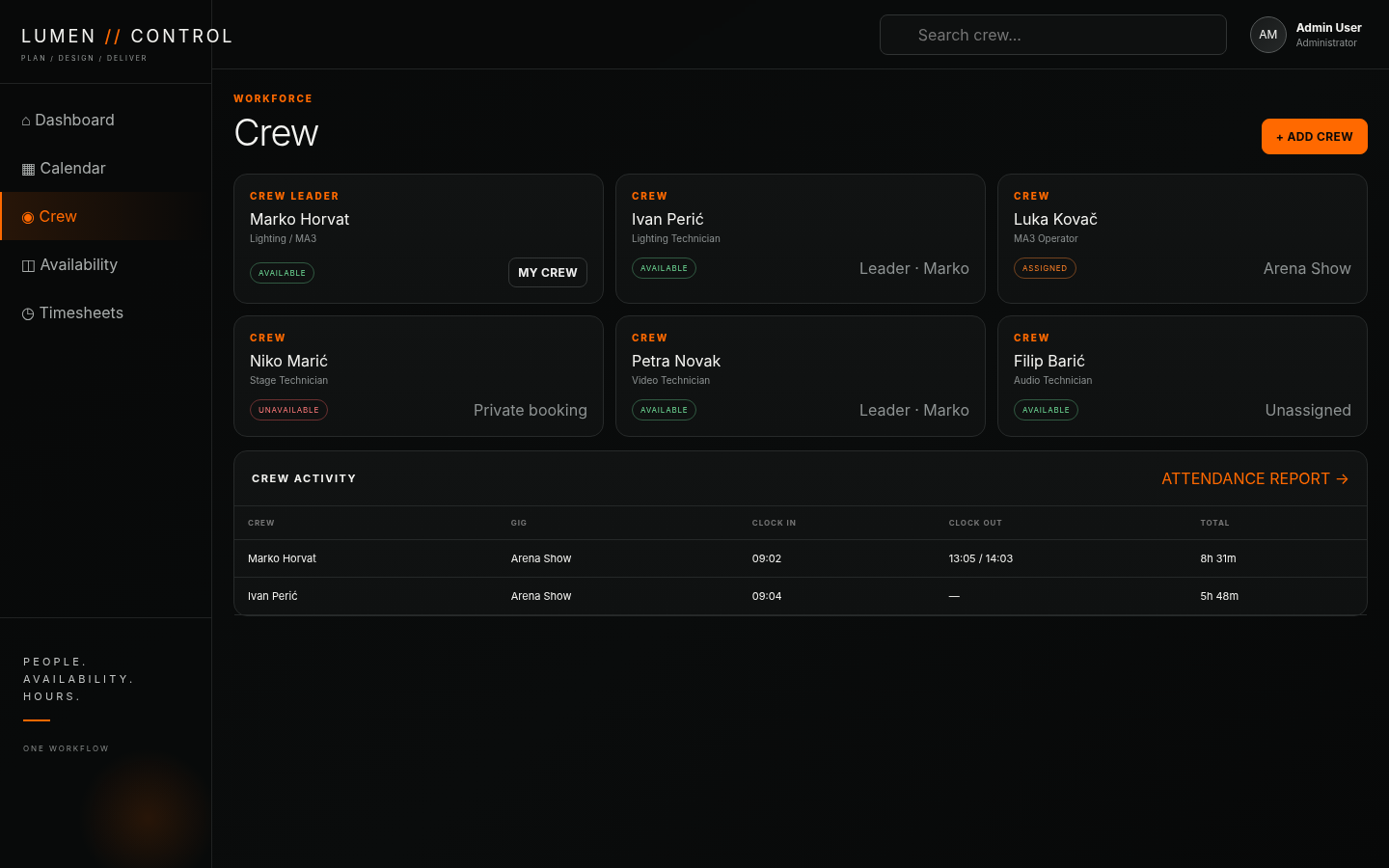
Task: Select the Crew sidebar item
Action: 105,216
